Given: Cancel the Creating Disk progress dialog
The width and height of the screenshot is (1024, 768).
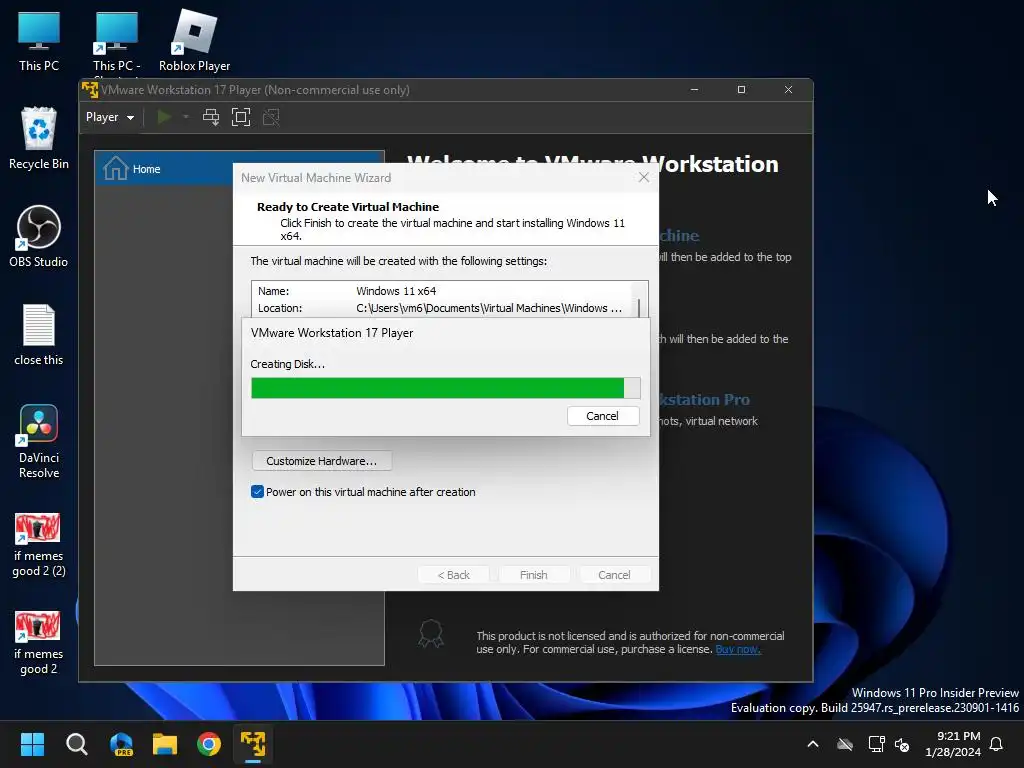Looking at the screenshot, I should pos(602,416).
